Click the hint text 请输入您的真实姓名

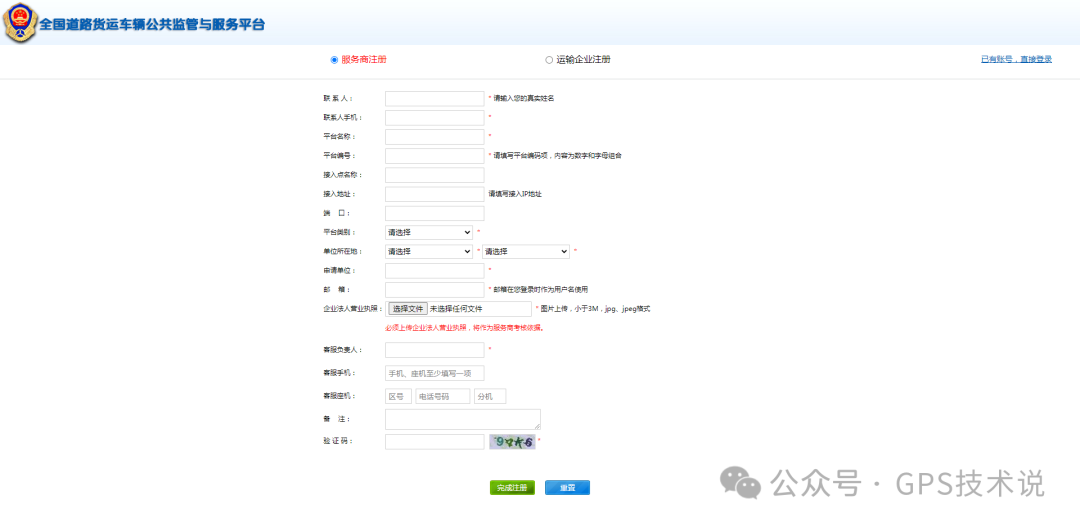(523, 99)
